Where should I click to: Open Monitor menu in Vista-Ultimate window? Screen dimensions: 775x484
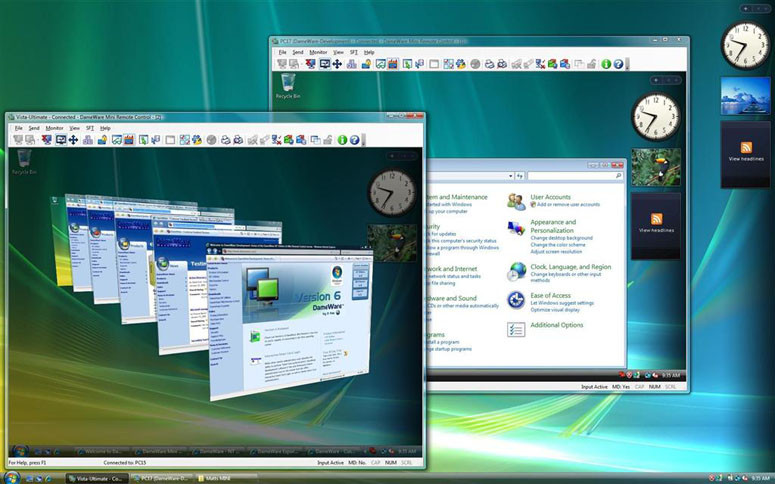click(x=54, y=128)
